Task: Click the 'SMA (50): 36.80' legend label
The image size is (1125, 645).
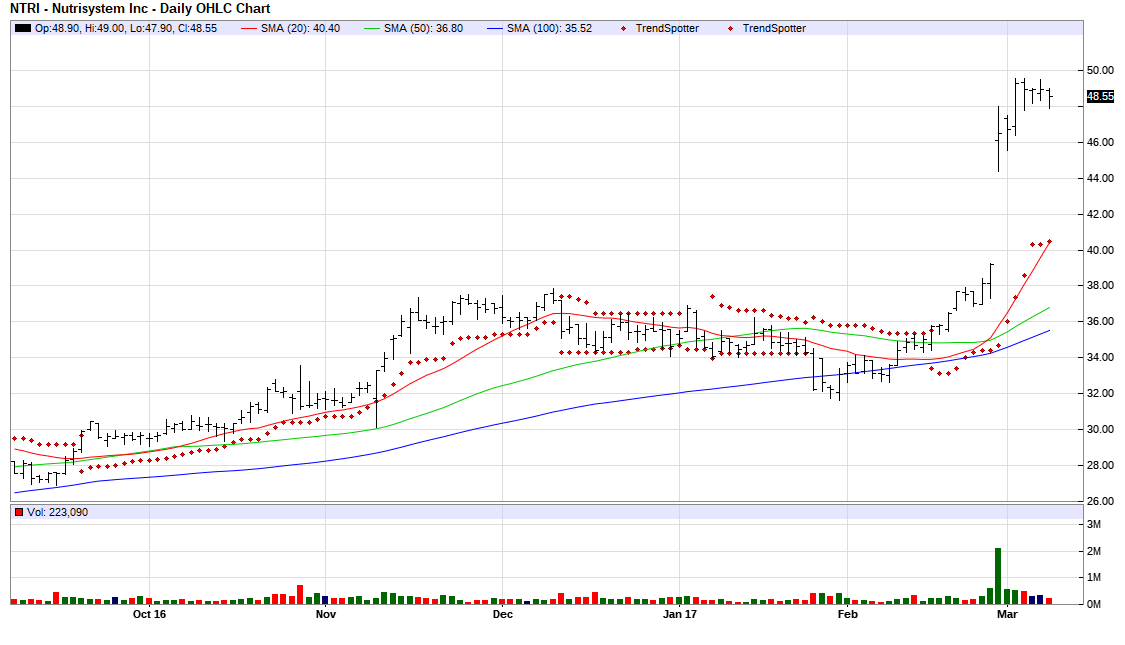Action: (423, 29)
